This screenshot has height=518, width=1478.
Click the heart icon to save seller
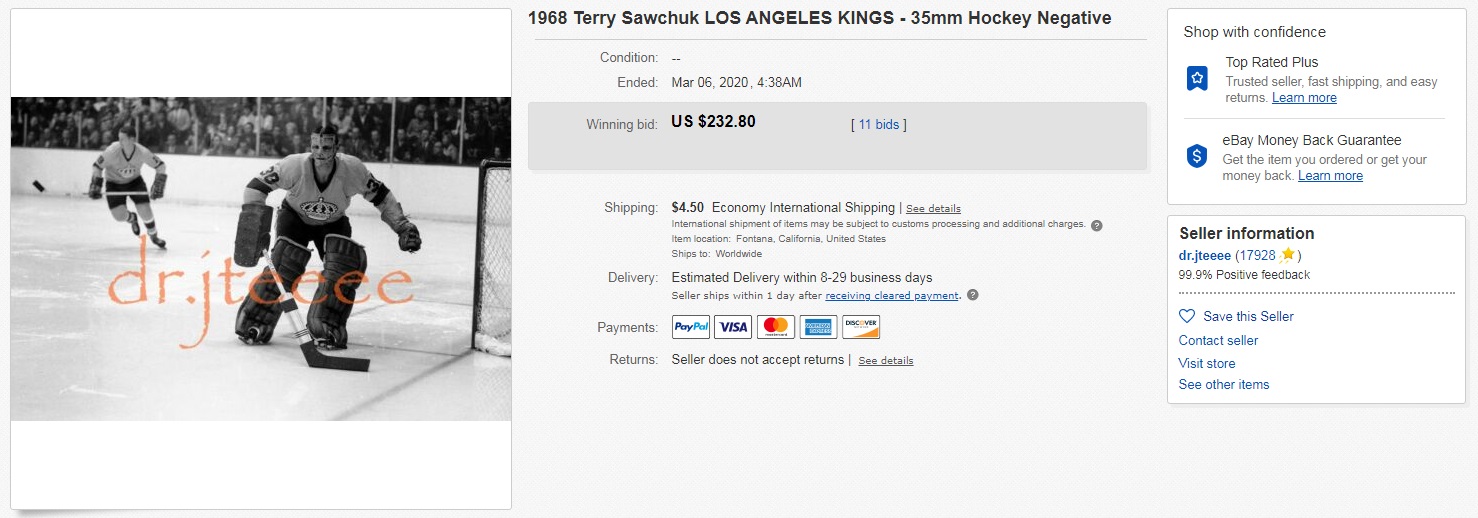(x=1187, y=316)
